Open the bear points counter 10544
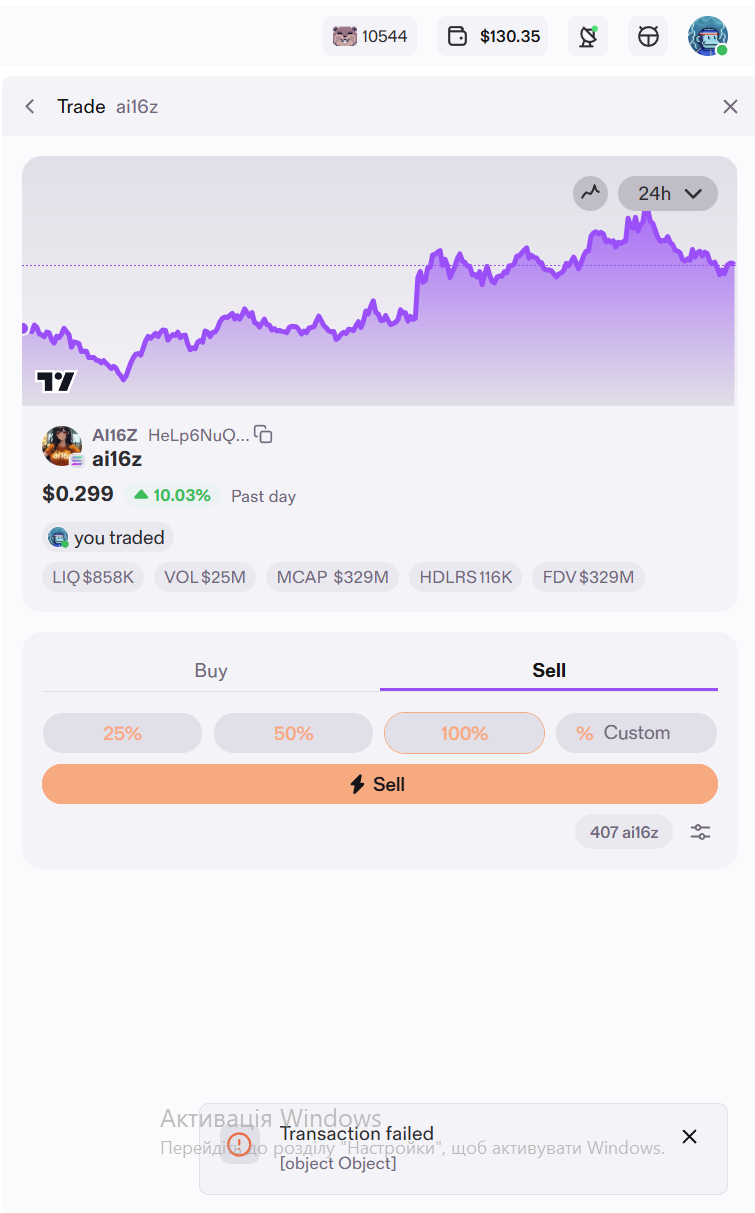The width and height of the screenshot is (755, 1213). click(370, 37)
